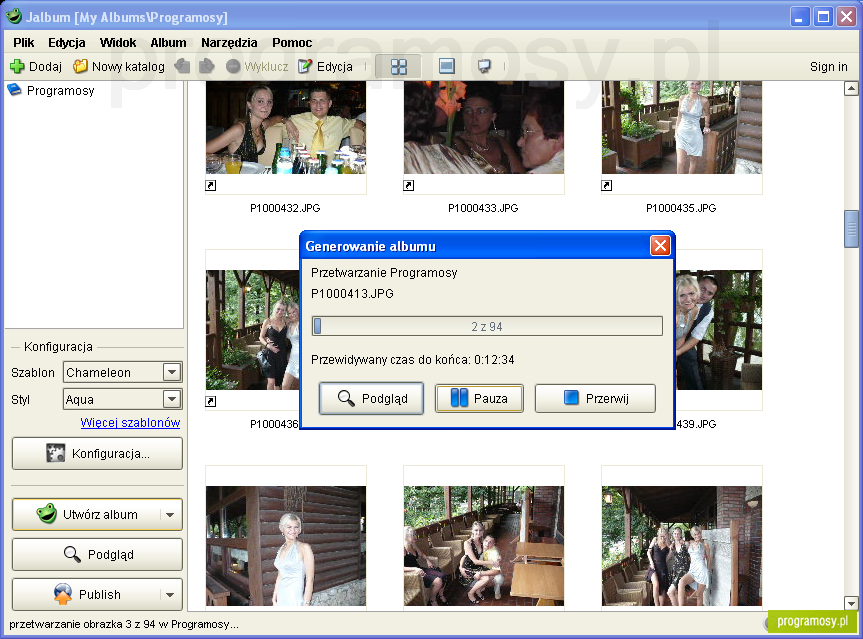Click the move-left arrow toolbar icon

click(x=182, y=67)
